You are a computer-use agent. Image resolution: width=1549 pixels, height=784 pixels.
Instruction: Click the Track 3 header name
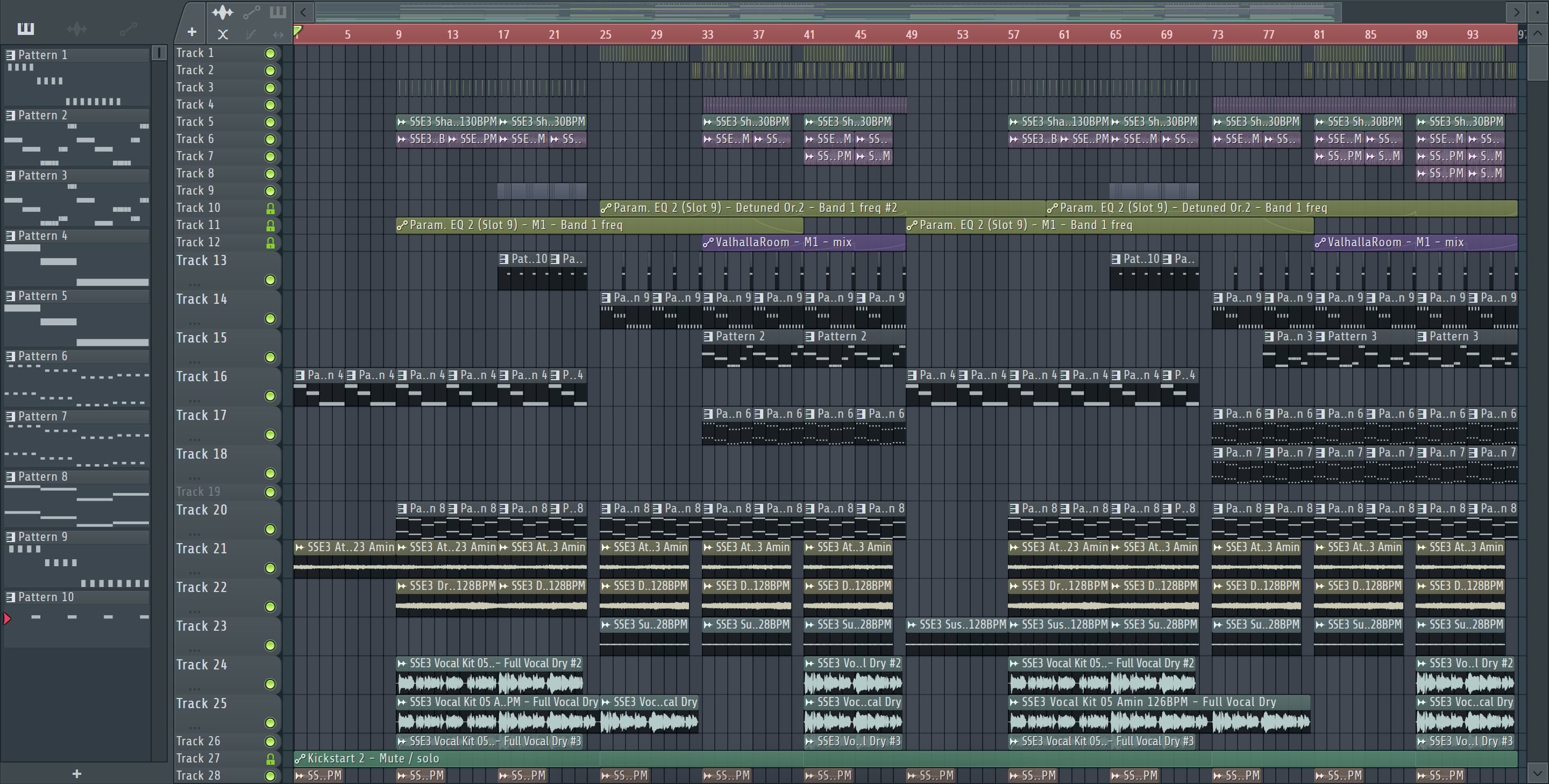click(195, 88)
